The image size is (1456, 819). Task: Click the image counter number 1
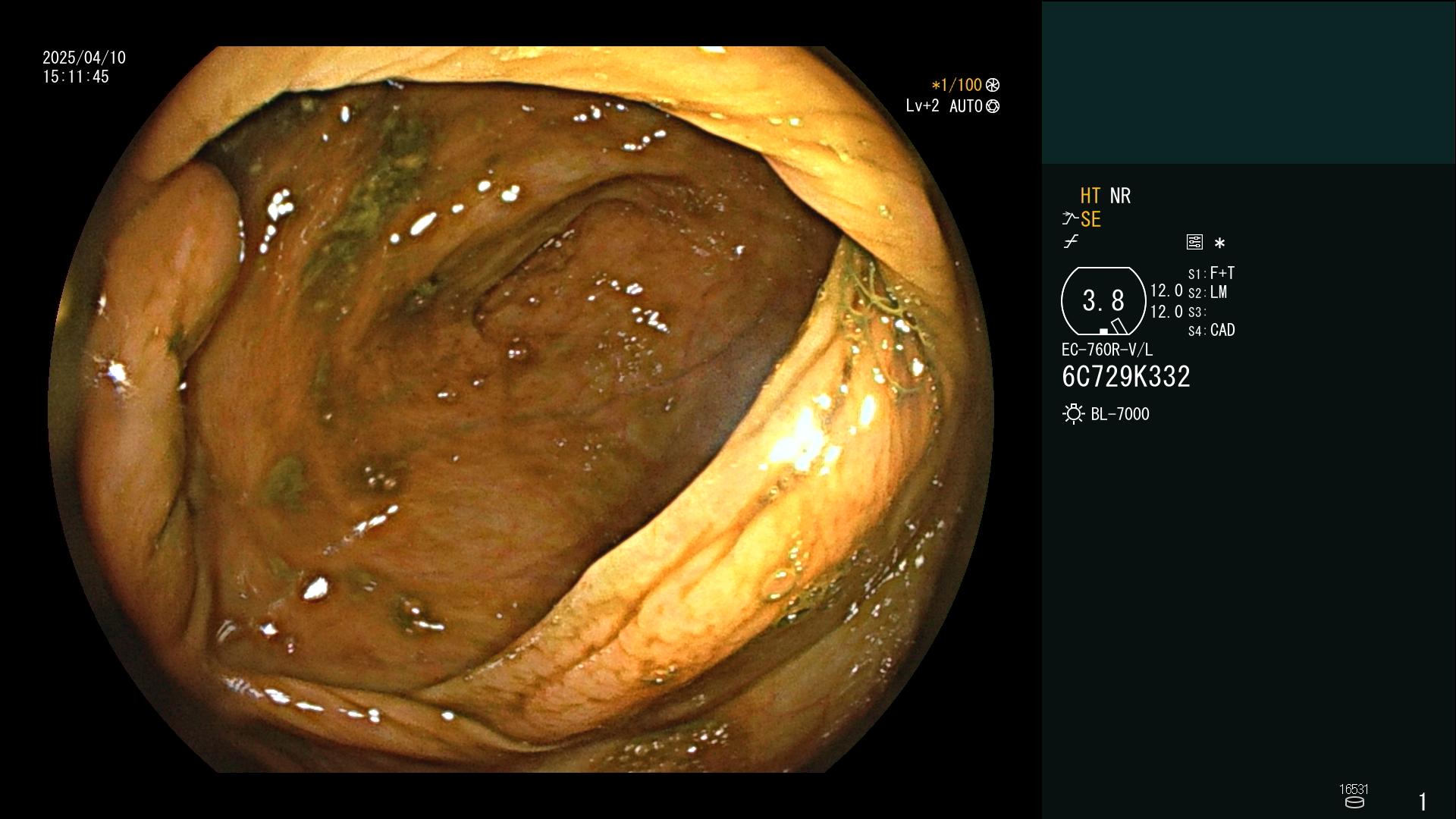pyautogui.click(x=1423, y=802)
